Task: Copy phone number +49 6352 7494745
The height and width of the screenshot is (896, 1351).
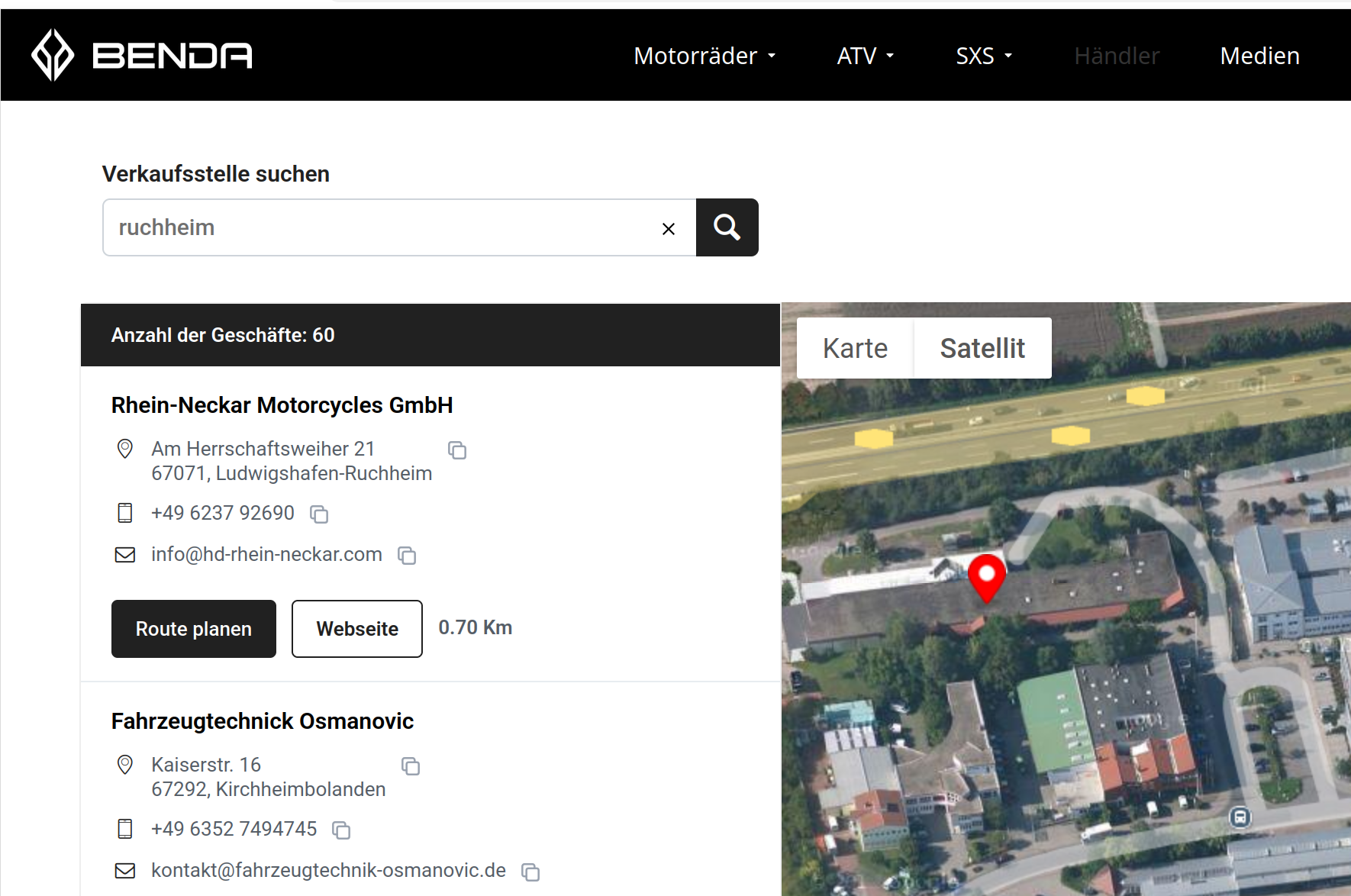Action: point(341,830)
